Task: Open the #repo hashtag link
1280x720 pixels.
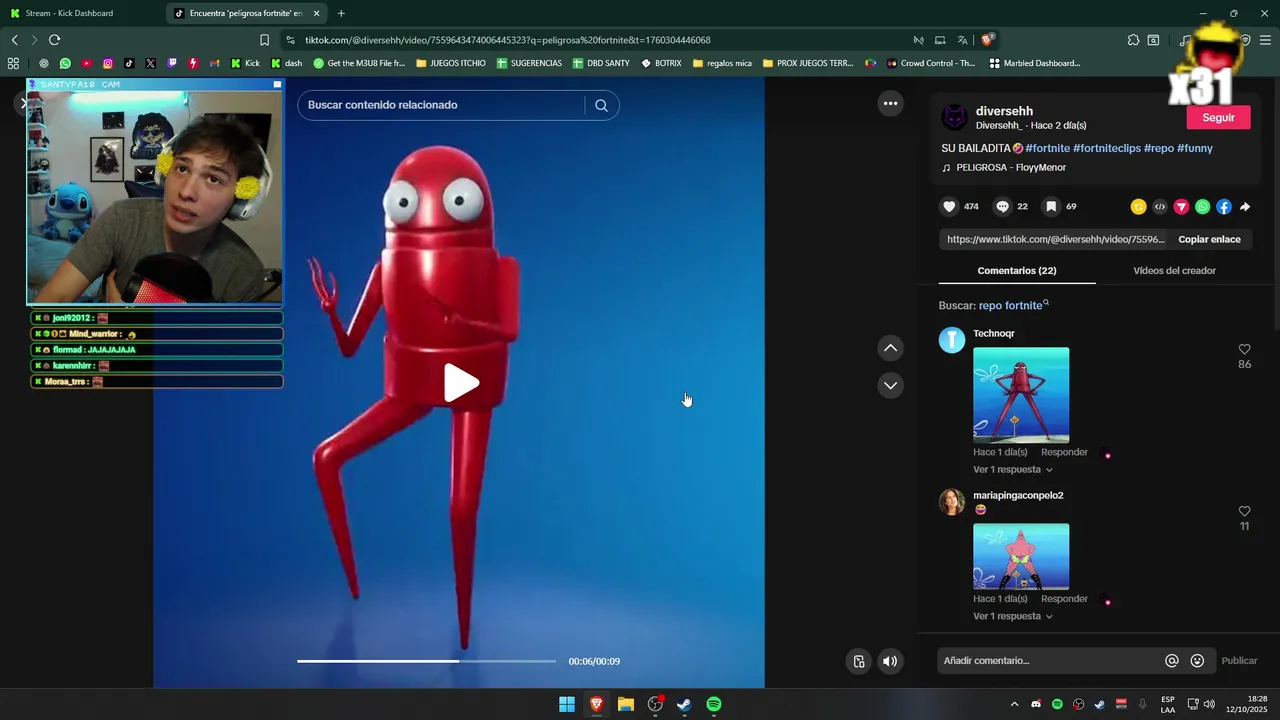Action: [x=1159, y=148]
